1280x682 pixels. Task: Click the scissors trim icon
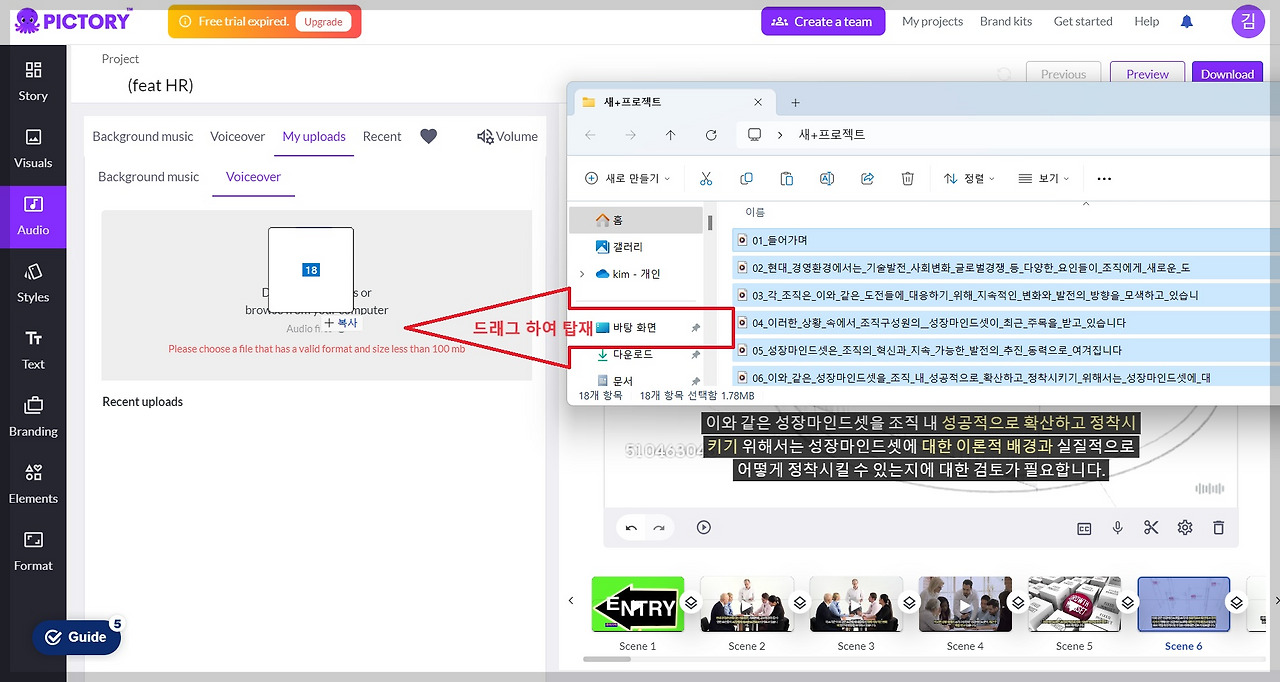click(x=1151, y=527)
